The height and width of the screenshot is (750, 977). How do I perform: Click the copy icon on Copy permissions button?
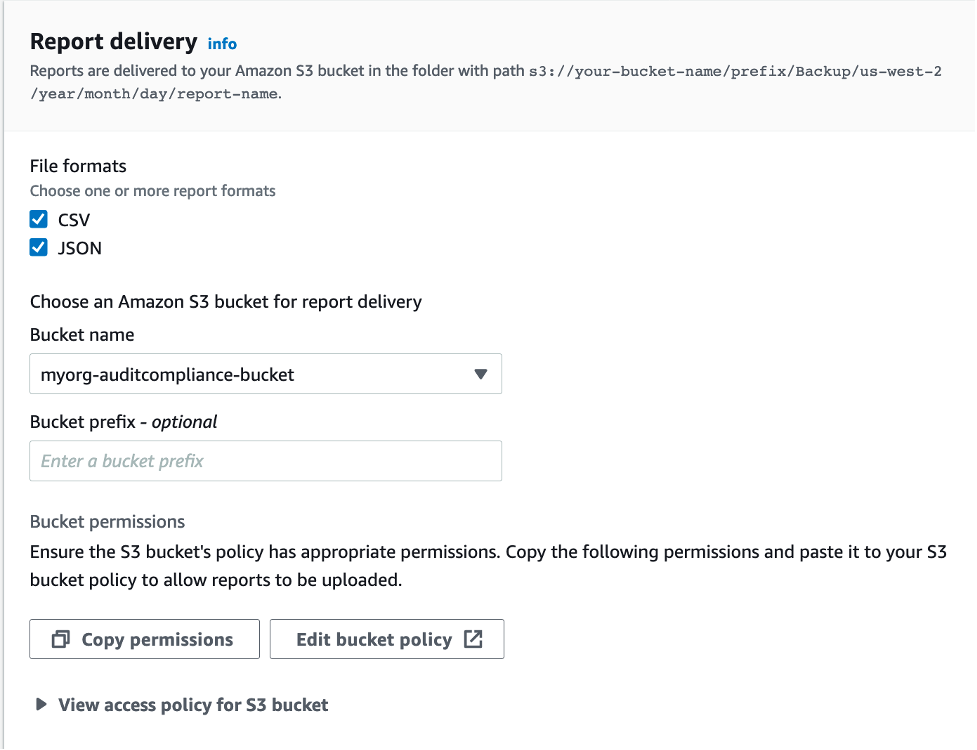59,639
